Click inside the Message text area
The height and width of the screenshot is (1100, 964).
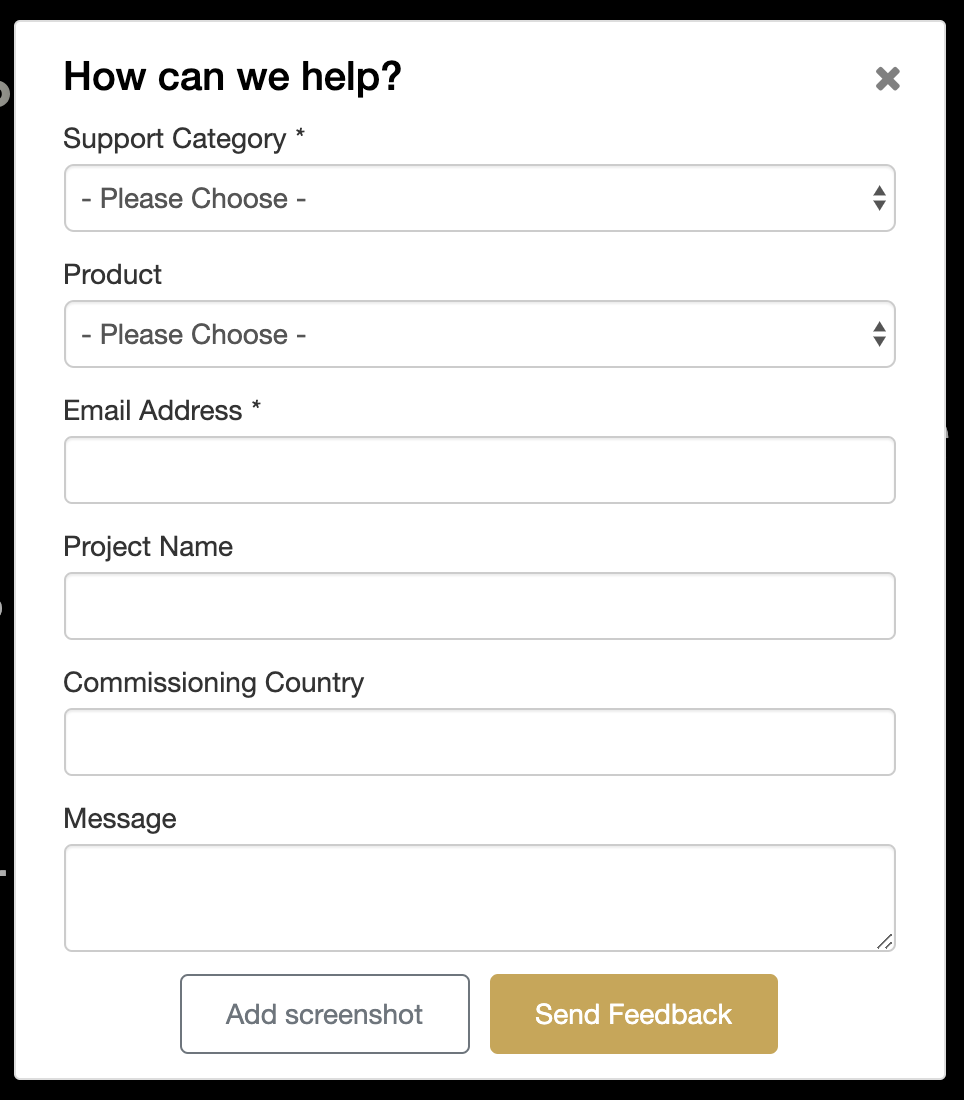480,895
